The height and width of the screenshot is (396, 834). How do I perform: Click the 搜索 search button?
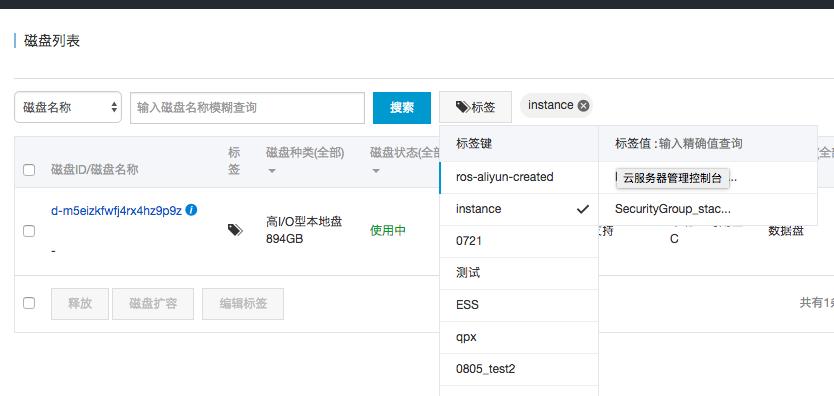click(x=402, y=108)
